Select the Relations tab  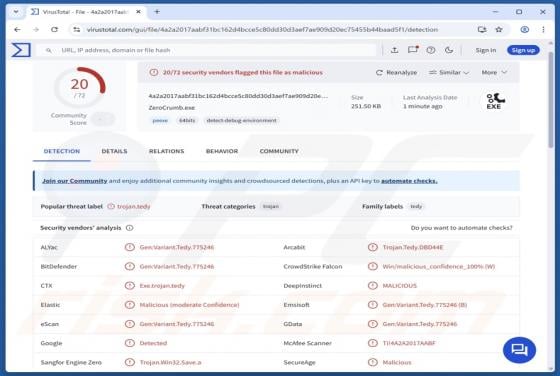point(166,151)
